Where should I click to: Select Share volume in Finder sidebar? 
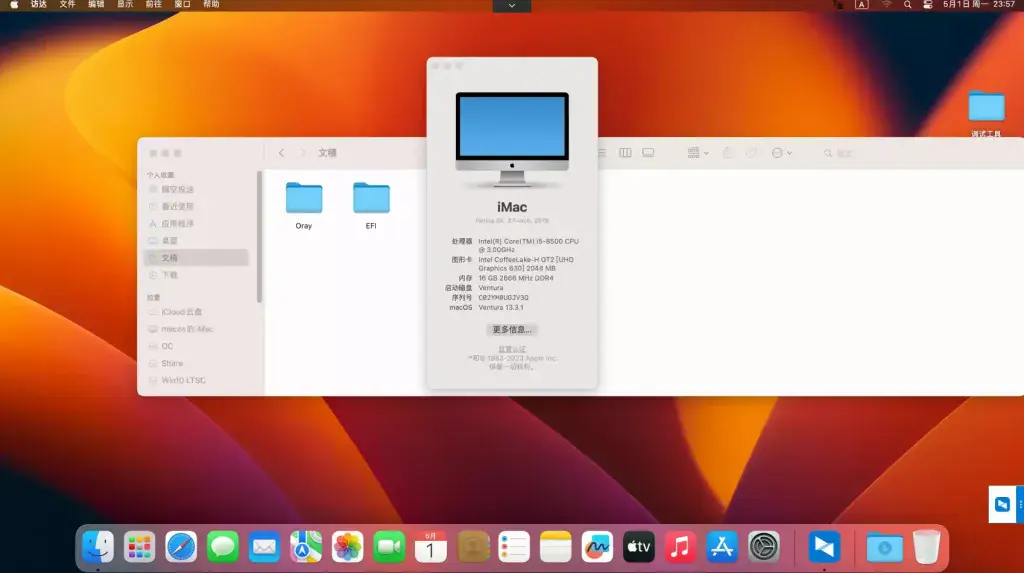coord(196,363)
